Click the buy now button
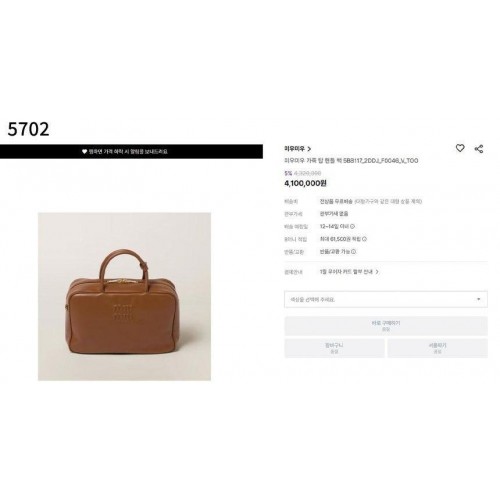Screen dimensions: 500x500 pos(386,326)
